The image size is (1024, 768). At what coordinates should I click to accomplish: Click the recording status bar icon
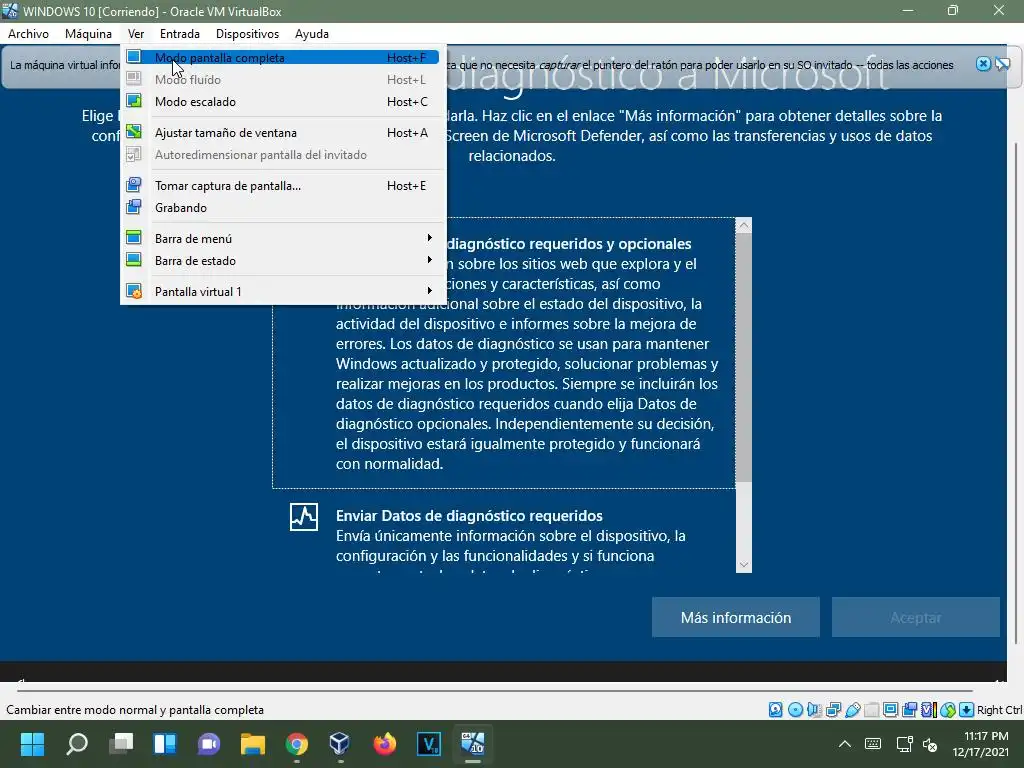pos(909,710)
